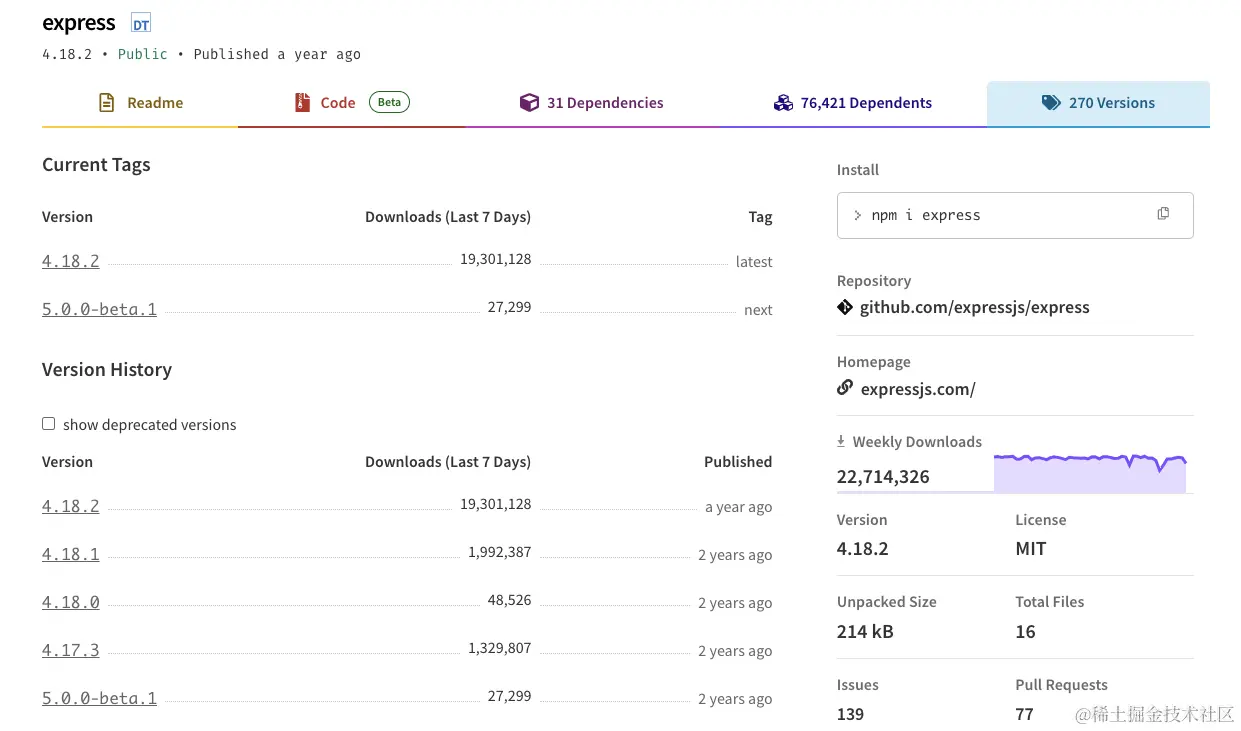
Task: Click the MIT license value
Action: coord(1031,549)
